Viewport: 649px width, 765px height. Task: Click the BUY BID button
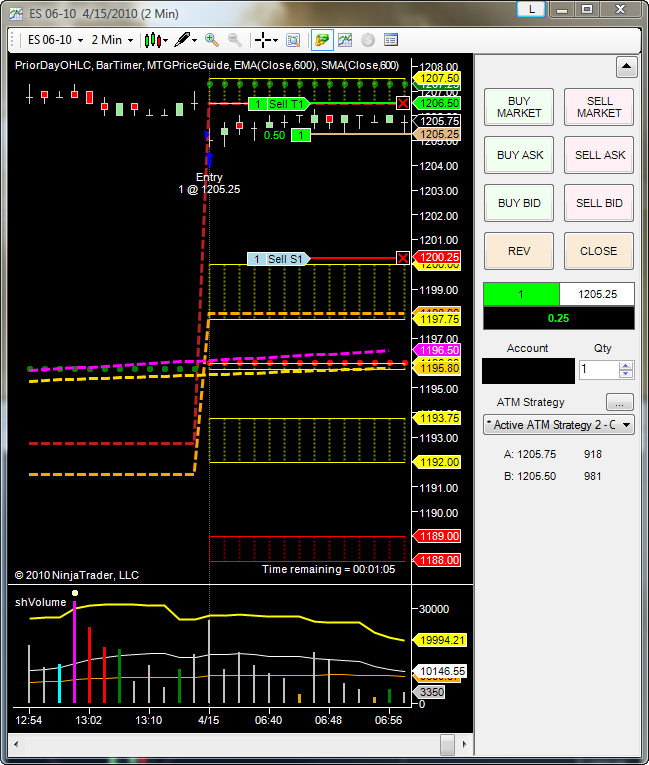519,203
